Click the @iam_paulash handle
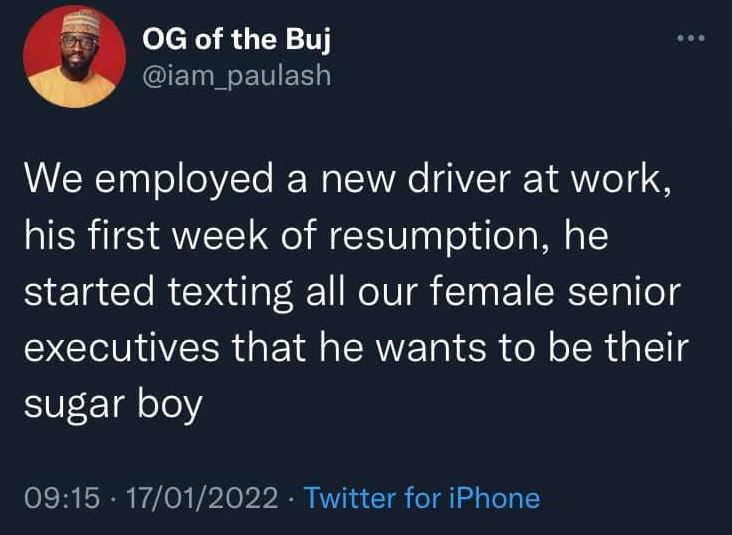The image size is (732, 535). [x=237, y=76]
